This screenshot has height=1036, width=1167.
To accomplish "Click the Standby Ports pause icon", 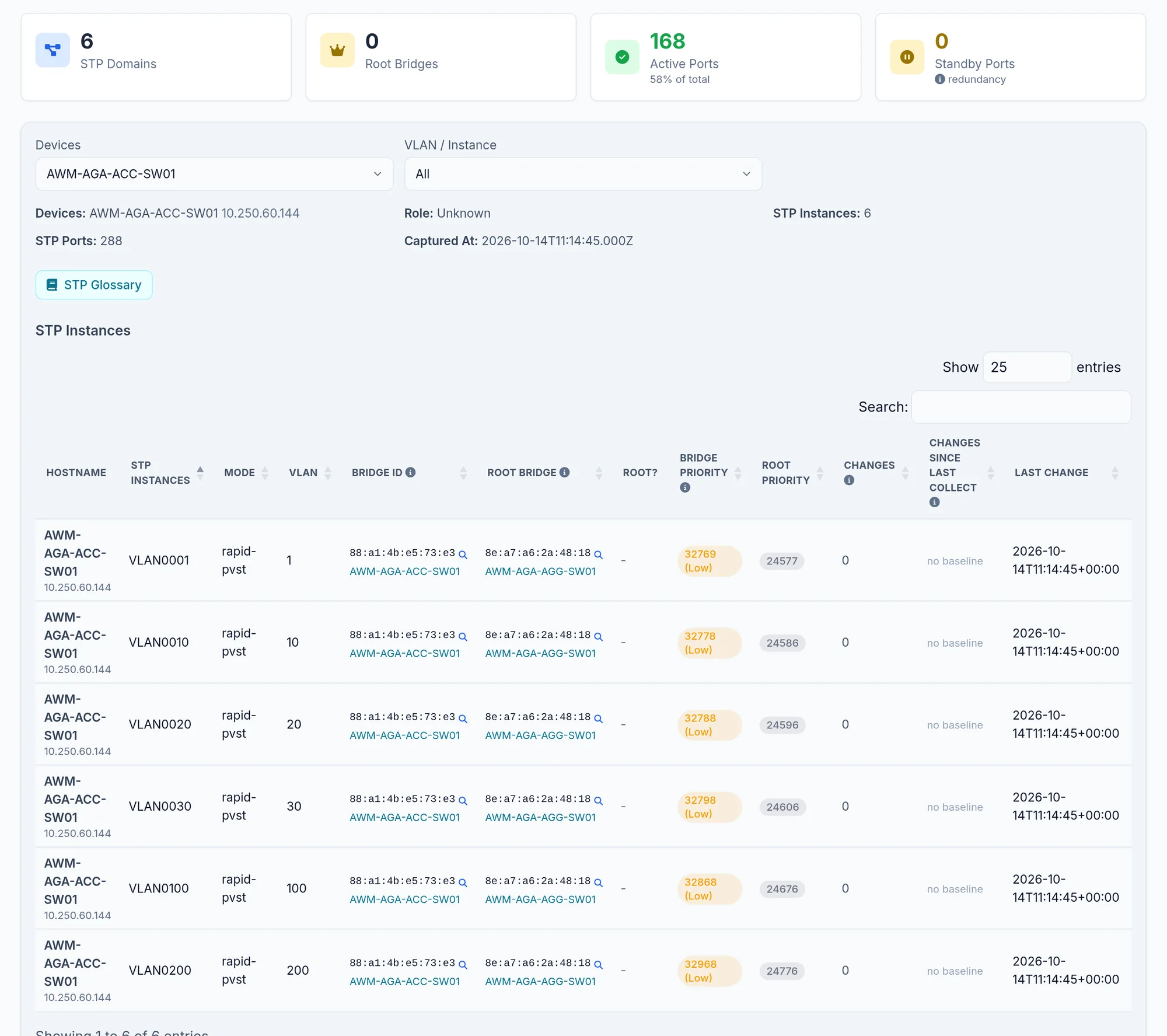I will pyautogui.click(x=907, y=57).
